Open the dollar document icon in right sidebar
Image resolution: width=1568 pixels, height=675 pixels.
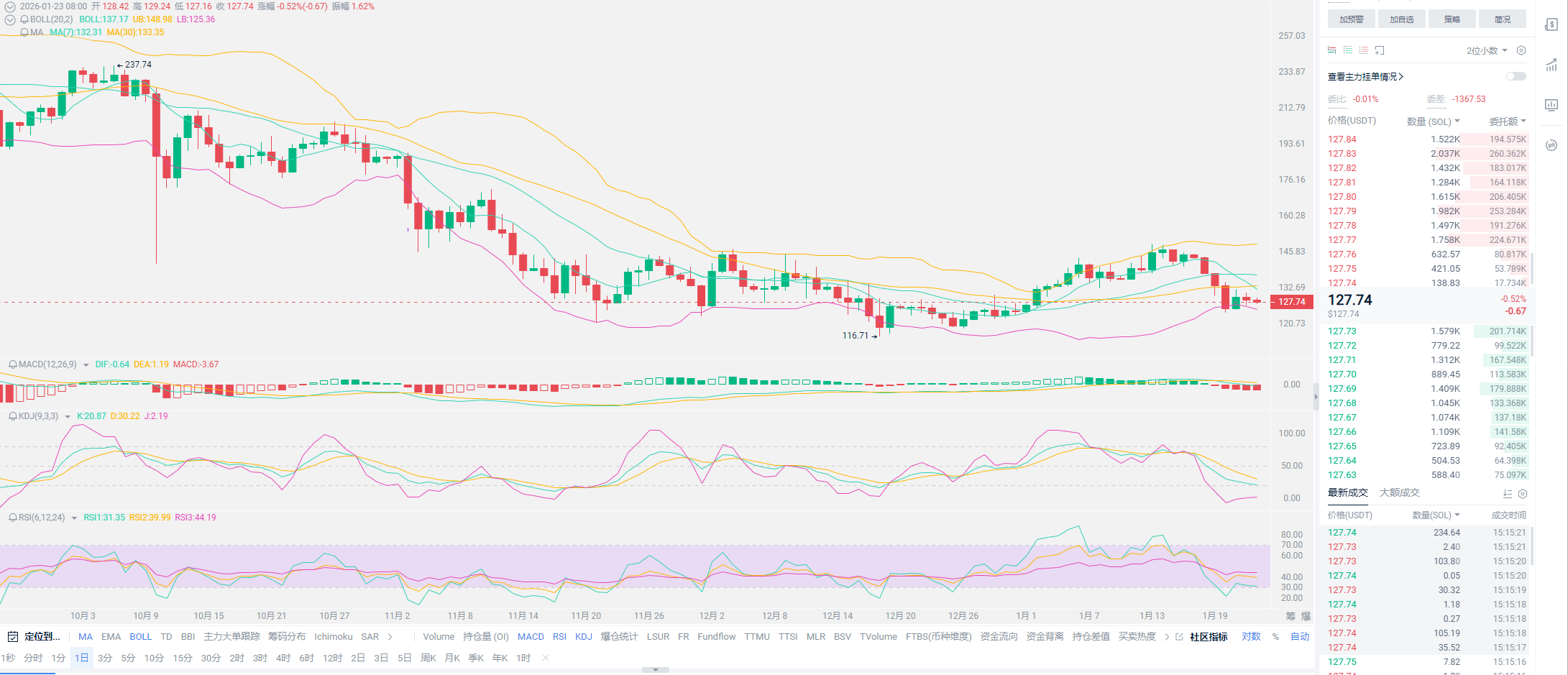[1551, 25]
